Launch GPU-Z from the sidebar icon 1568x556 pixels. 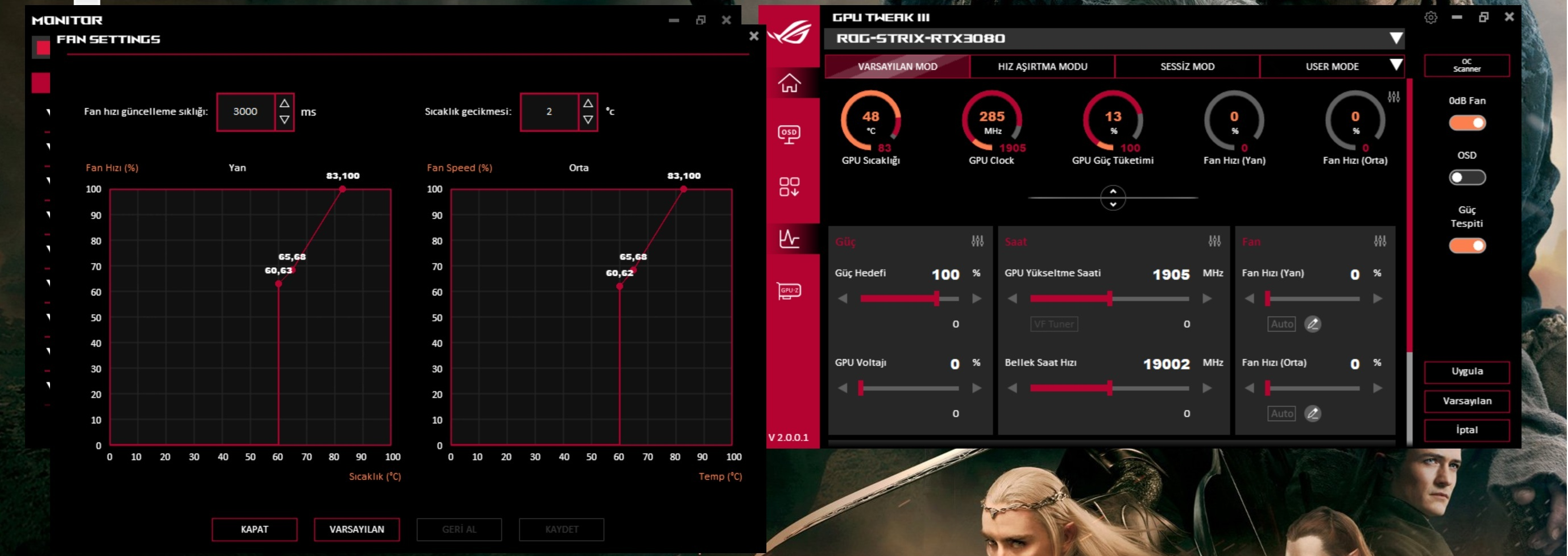click(790, 291)
